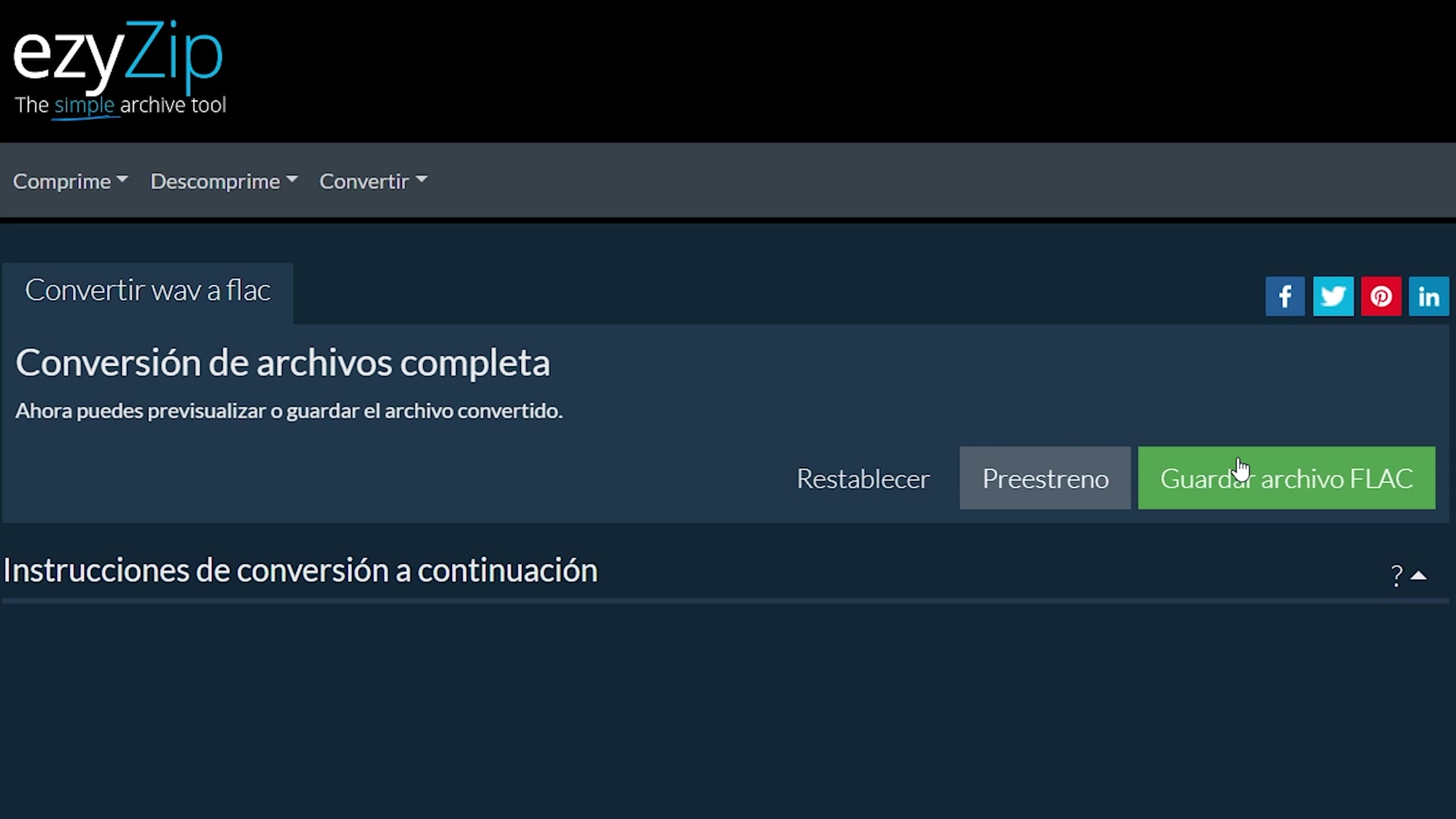Screen dimensions: 1456x819
Task: Click the caret next to Comprime
Action: (122, 180)
